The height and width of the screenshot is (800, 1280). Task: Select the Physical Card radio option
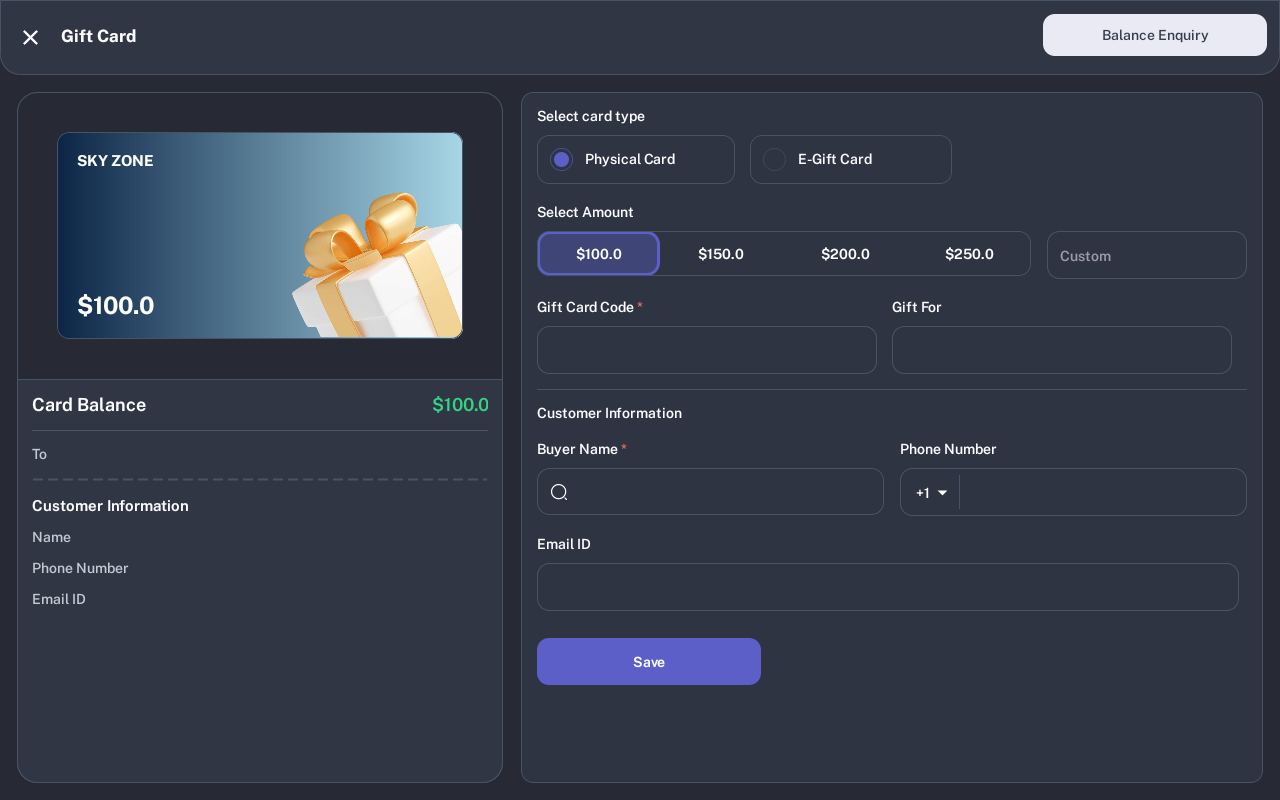tap(636, 159)
